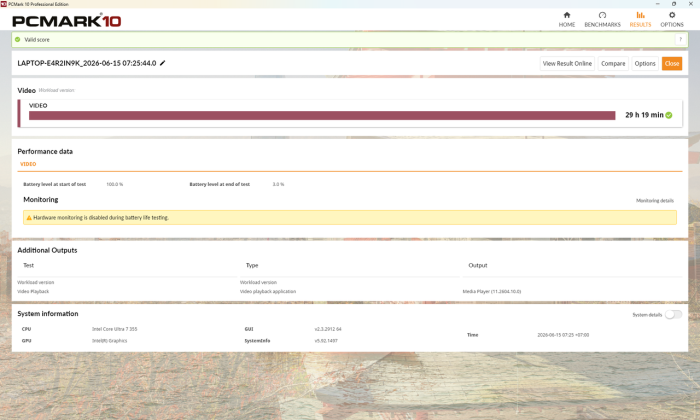This screenshot has height=420, width=700.
Task: Open the Results section
Action: click(640, 20)
